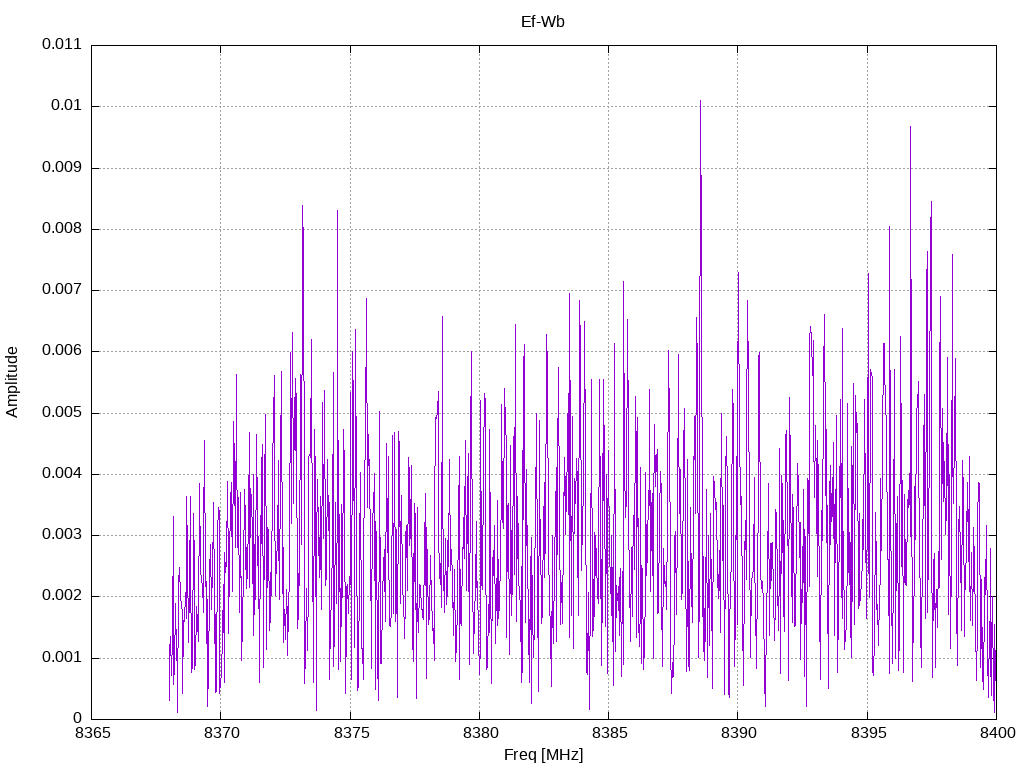Screen dimensions: 1024x768
Task: Click the y-axis tick label 0.003
Action: (x=62, y=535)
